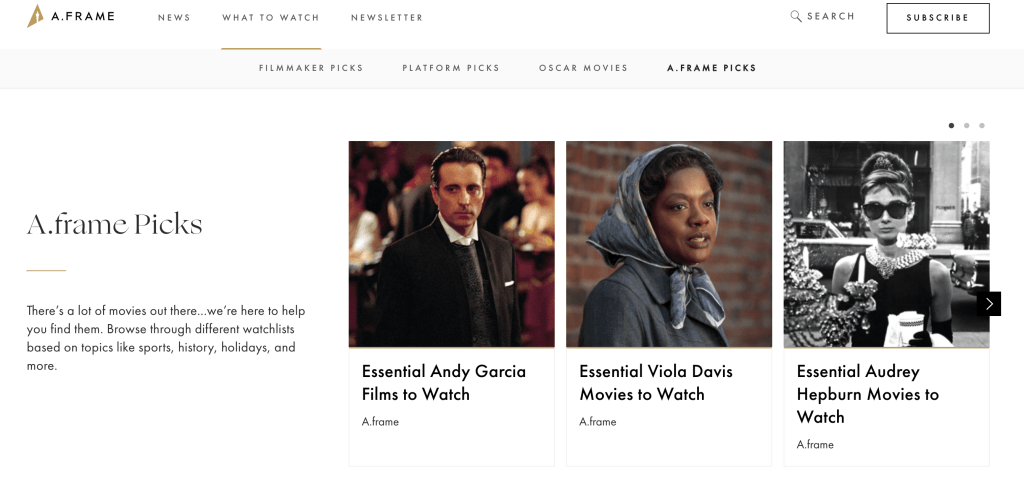Open the Viola Davis photo thumbnail
The height and width of the screenshot is (491, 1024).
[x=669, y=244]
